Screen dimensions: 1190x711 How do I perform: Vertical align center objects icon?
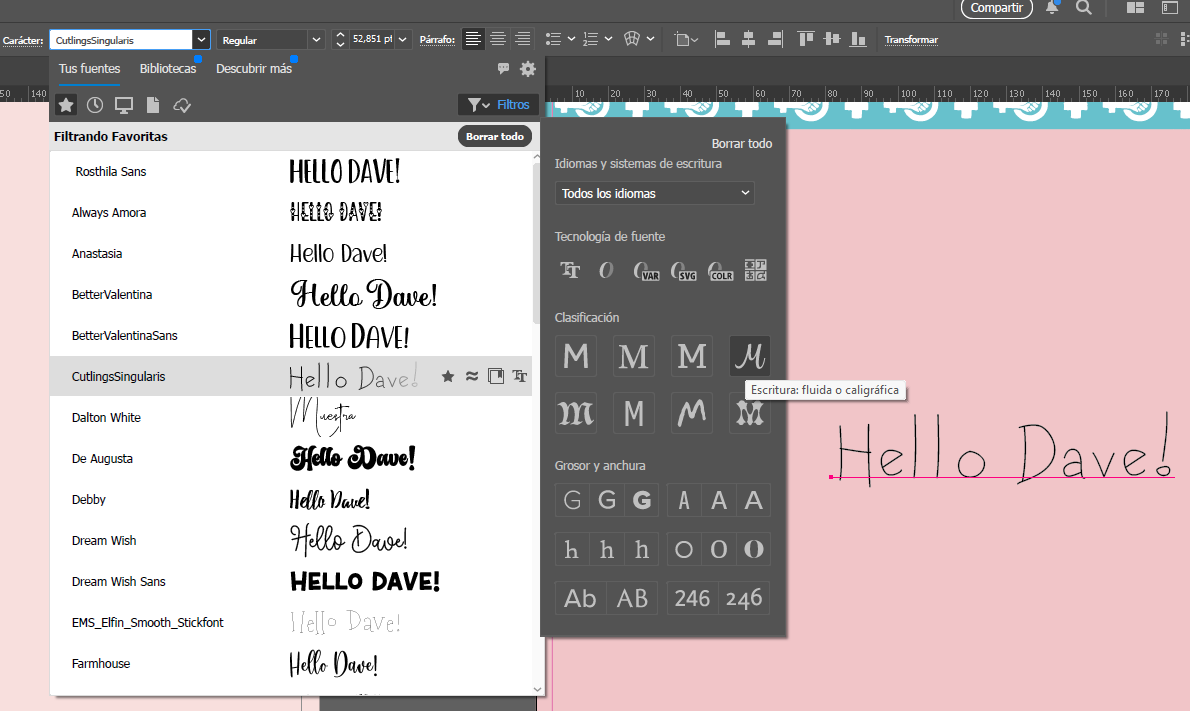tap(832, 39)
